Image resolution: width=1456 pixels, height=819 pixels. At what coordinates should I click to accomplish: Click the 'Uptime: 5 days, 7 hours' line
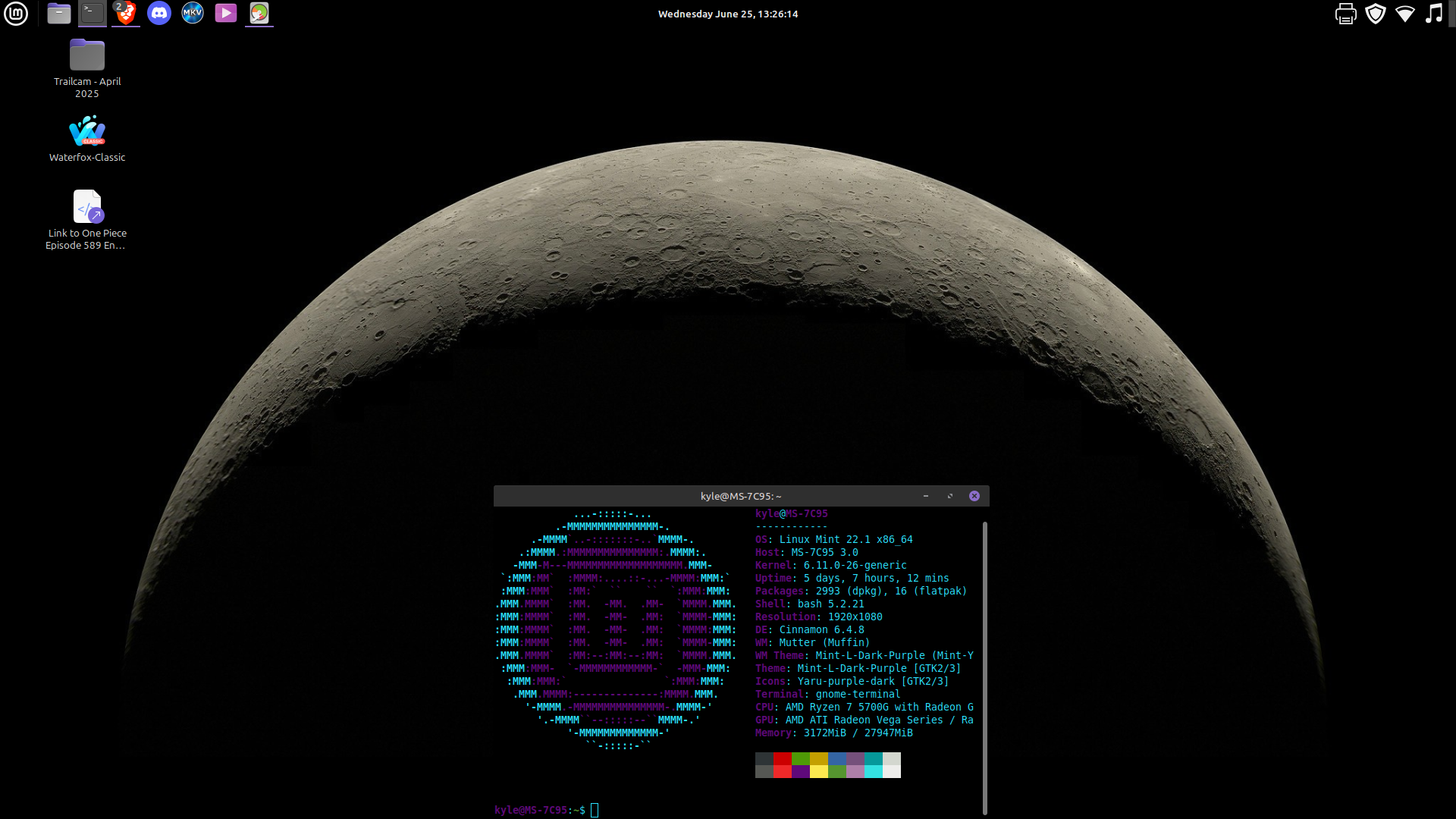pos(852,579)
